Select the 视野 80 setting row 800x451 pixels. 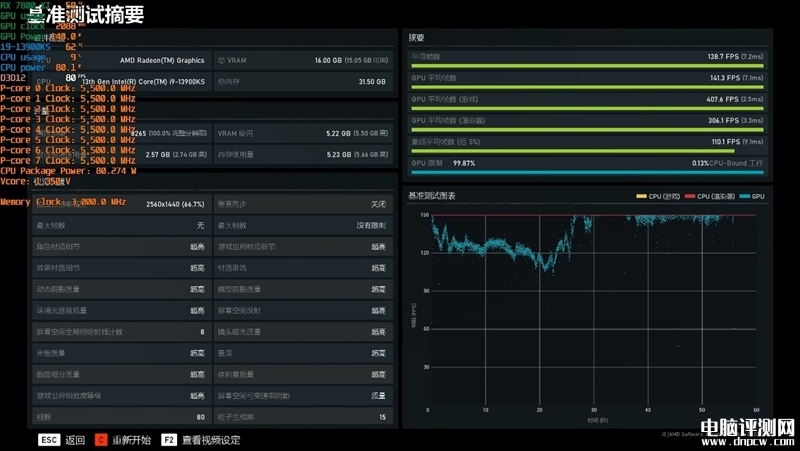(x=121, y=417)
